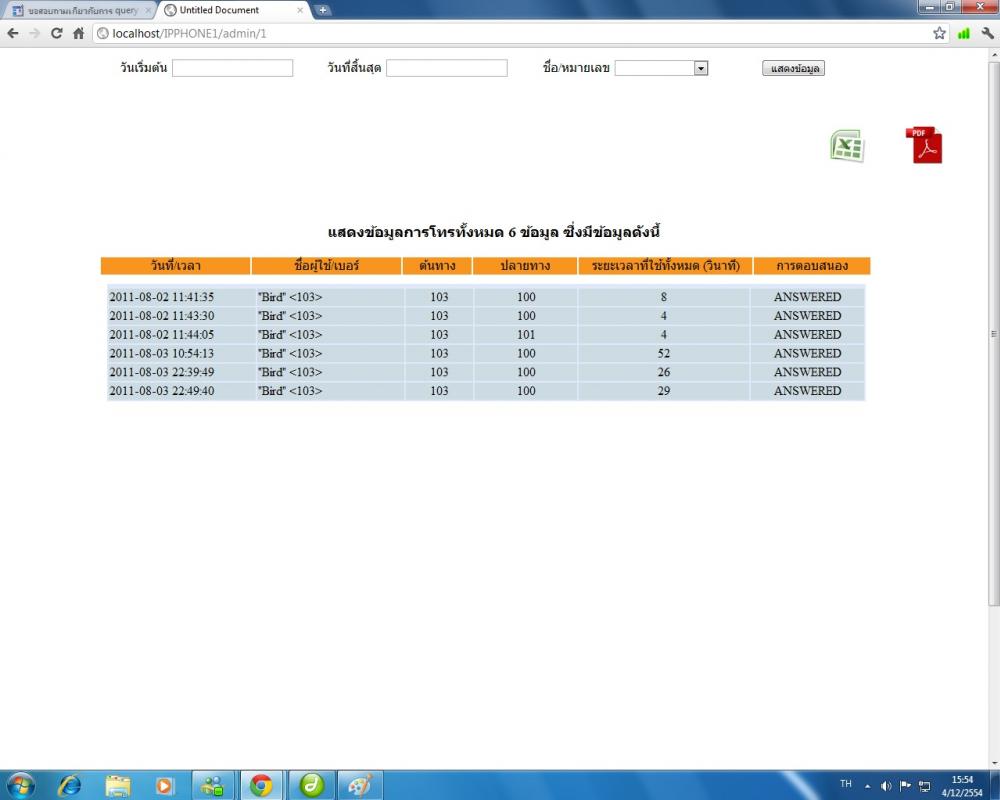1000x800 pixels.
Task: Click duration value 8
Action: pos(664,297)
